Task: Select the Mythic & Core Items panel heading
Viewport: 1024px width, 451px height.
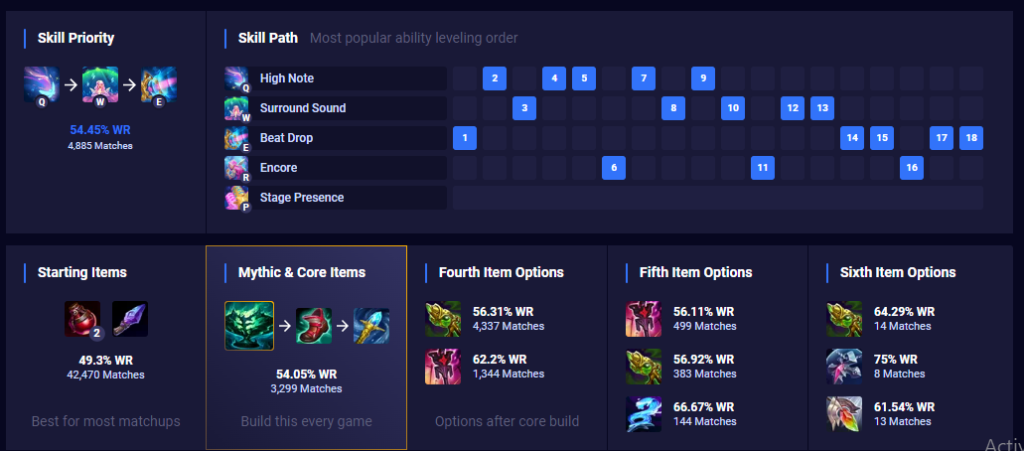Action: (301, 272)
